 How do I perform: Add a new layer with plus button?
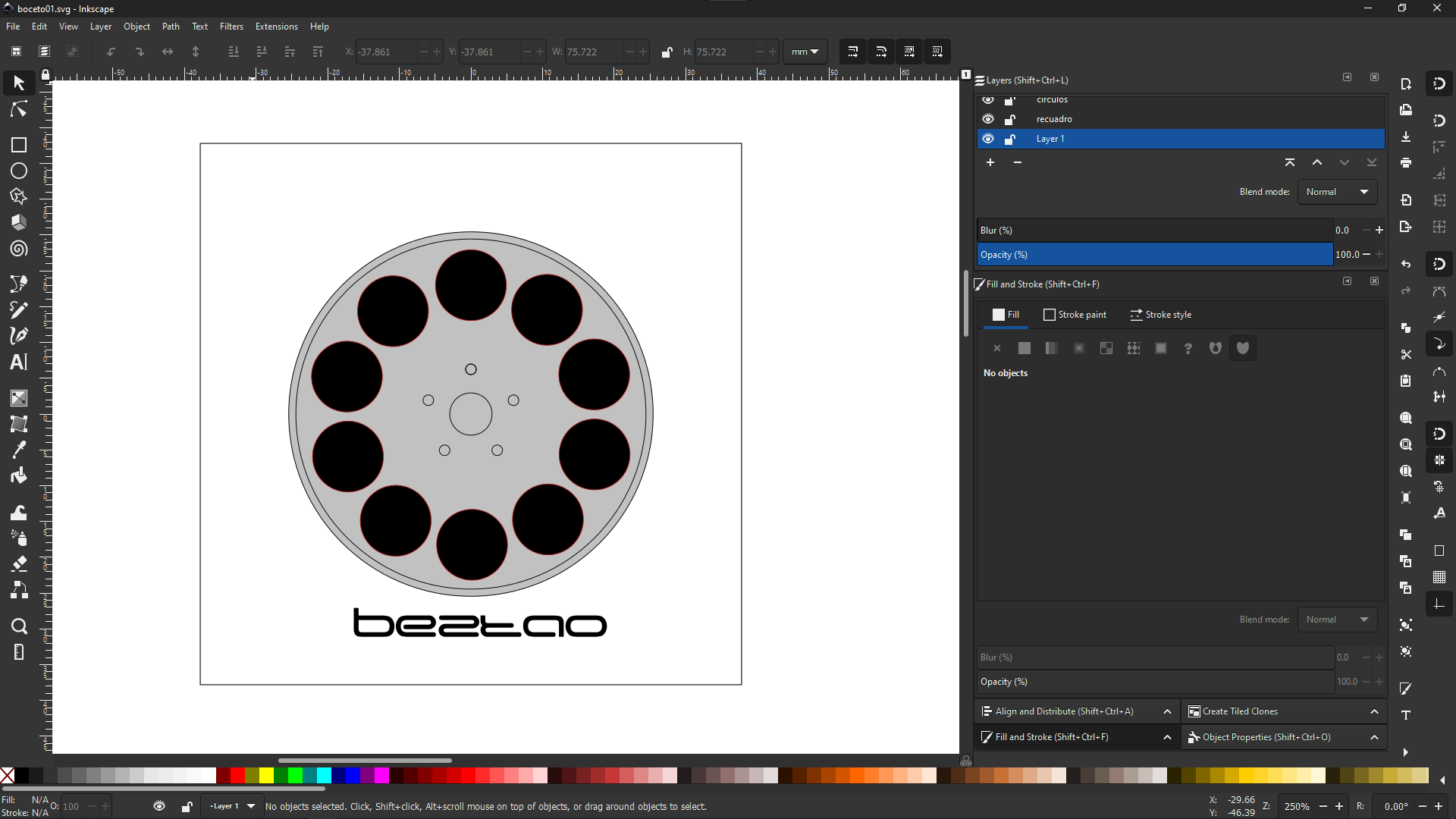click(x=990, y=162)
